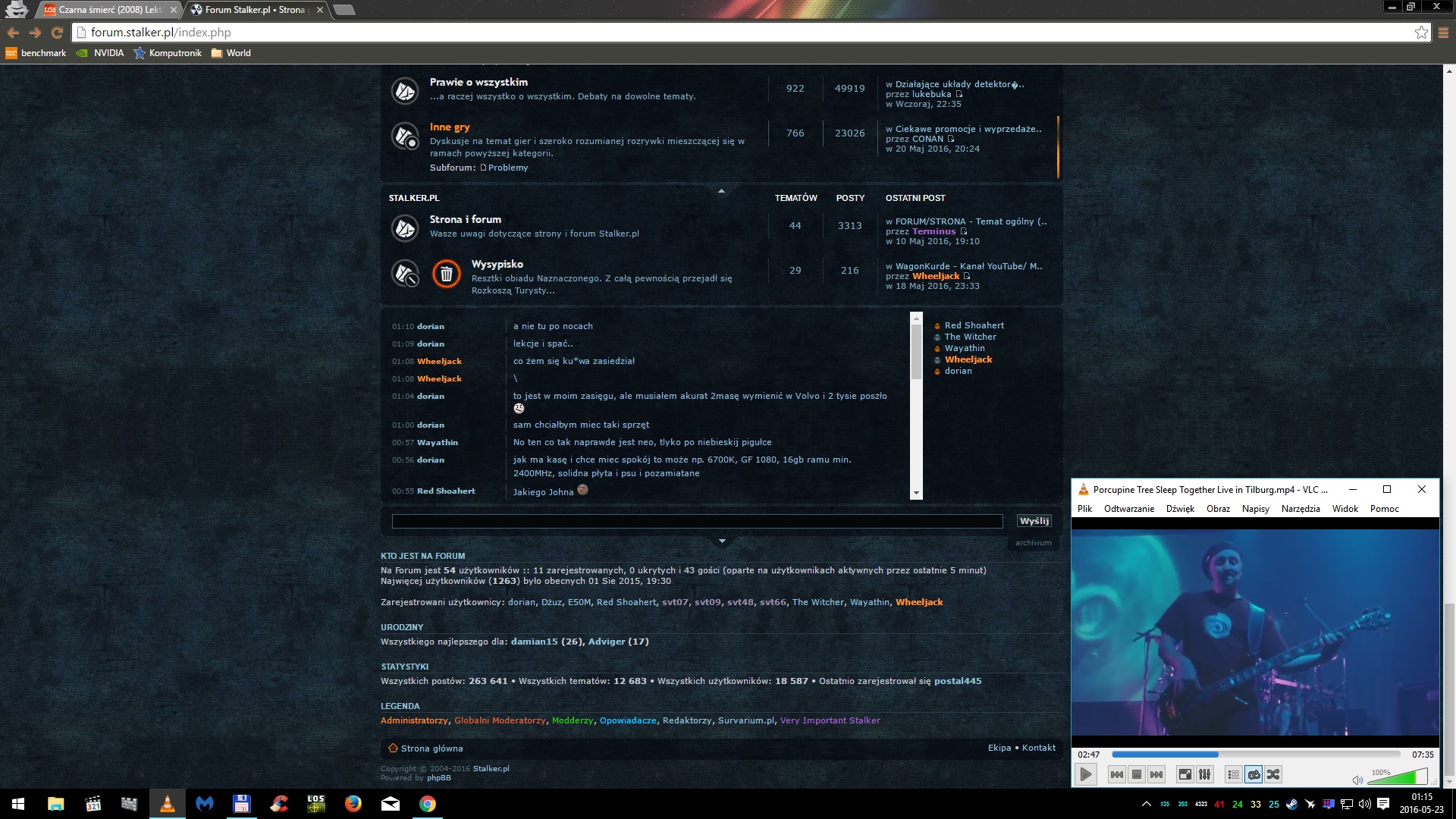The width and height of the screenshot is (1456, 819).
Task: Toggle VLC fullscreen video button
Action: click(1185, 774)
